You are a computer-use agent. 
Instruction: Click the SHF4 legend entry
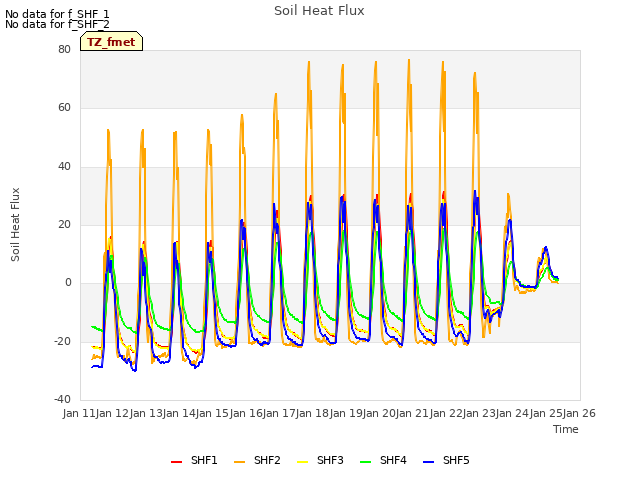384,460
